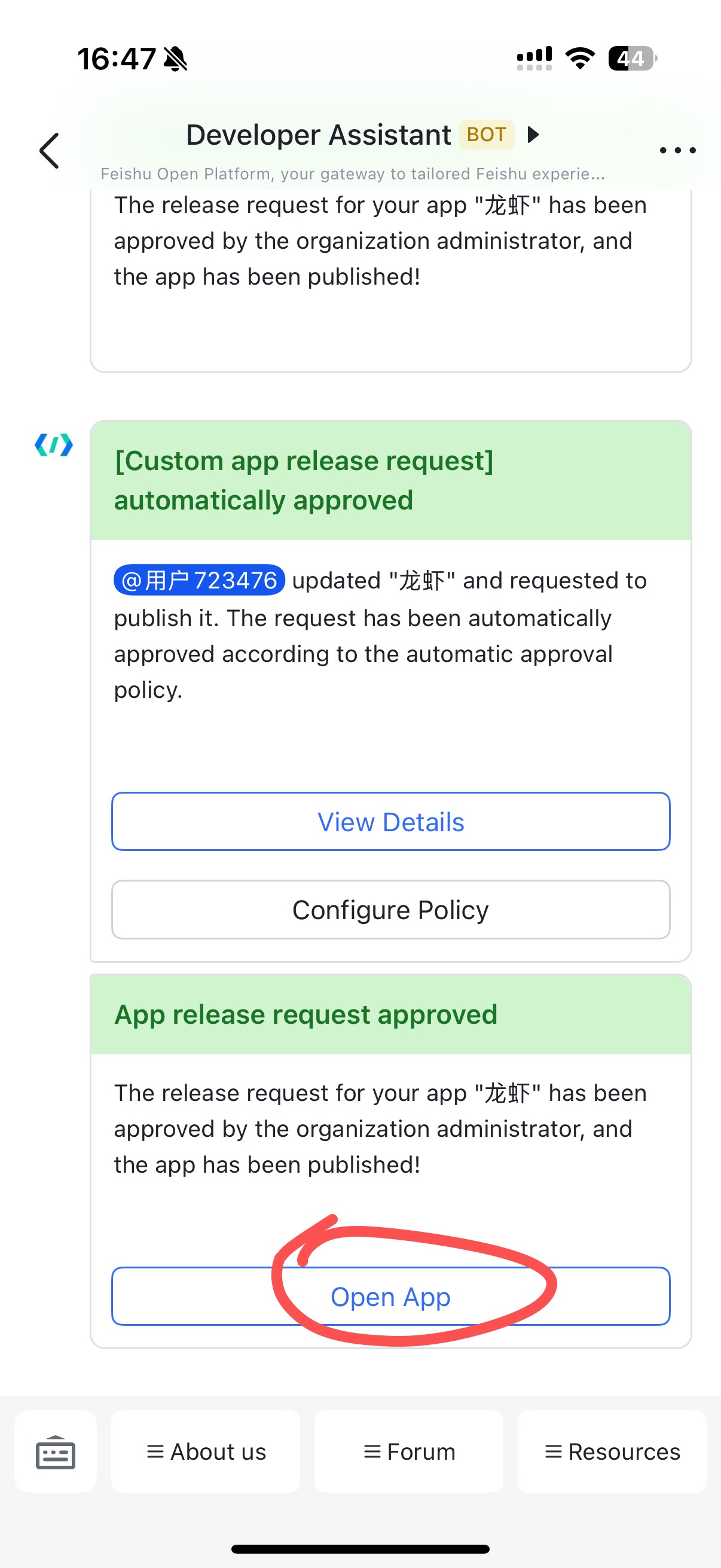Open the Resources menu
721x1568 pixels.
612,1452
